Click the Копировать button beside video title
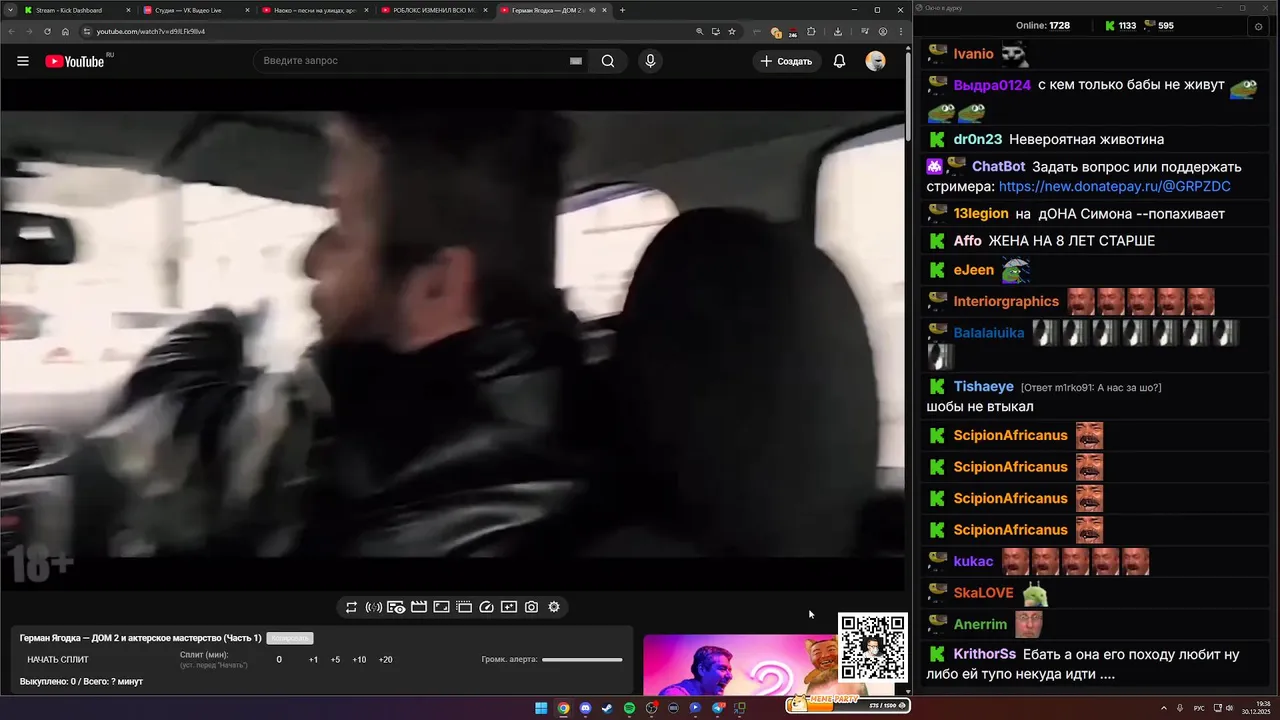Screen dimensions: 1280x720 pos(290,638)
